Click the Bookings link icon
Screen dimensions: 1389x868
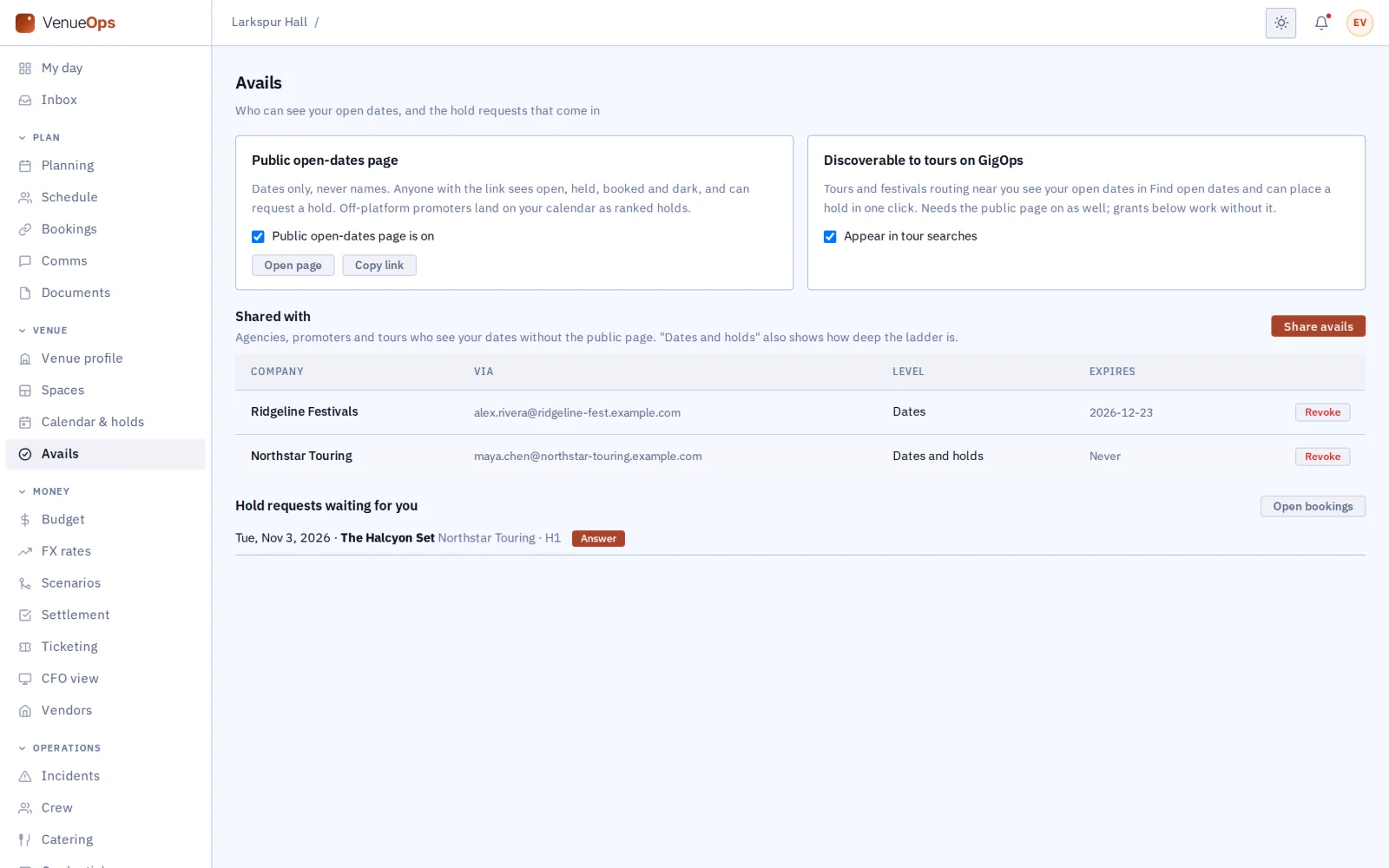pyautogui.click(x=25, y=230)
